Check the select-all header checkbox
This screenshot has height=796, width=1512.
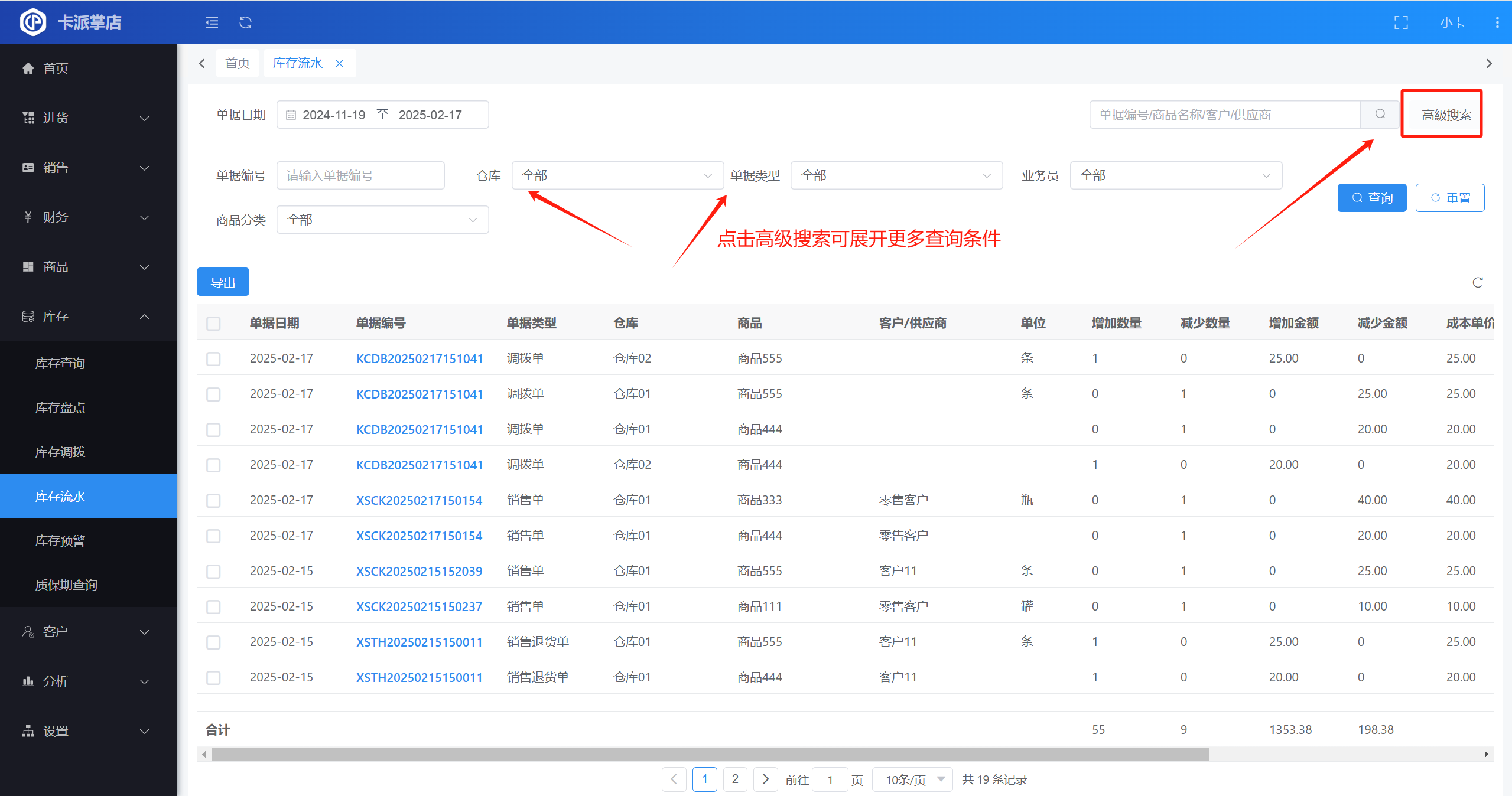pyautogui.click(x=213, y=324)
